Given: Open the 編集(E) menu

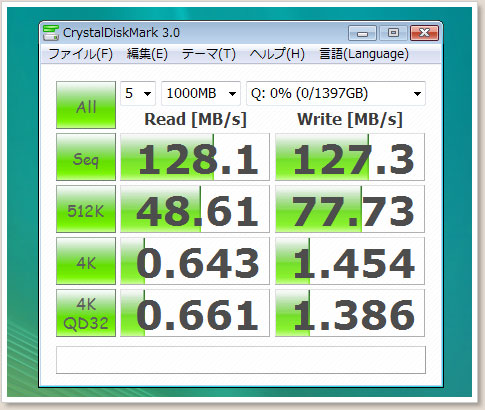Looking at the screenshot, I should coord(147,54).
